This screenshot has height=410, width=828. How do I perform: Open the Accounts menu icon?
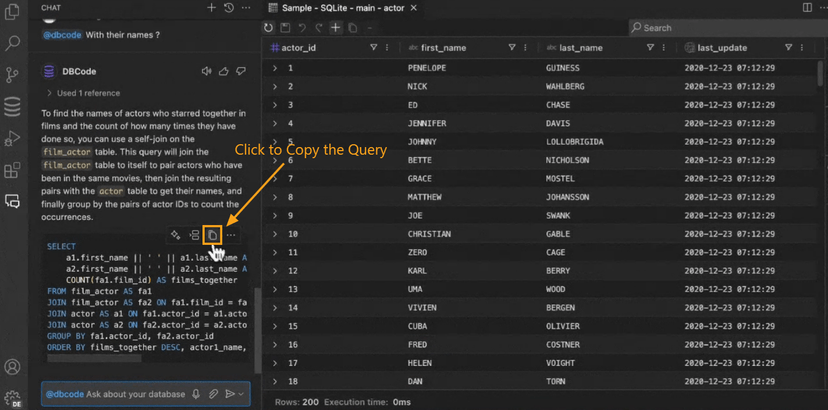pyautogui.click(x=12, y=367)
